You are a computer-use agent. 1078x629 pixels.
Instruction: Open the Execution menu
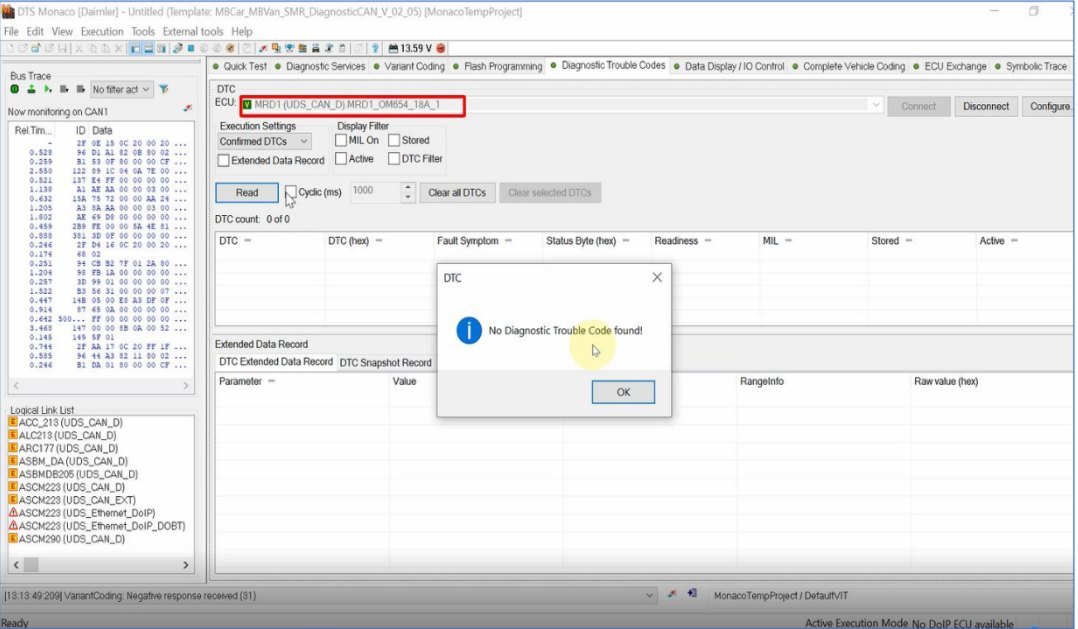[102, 32]
